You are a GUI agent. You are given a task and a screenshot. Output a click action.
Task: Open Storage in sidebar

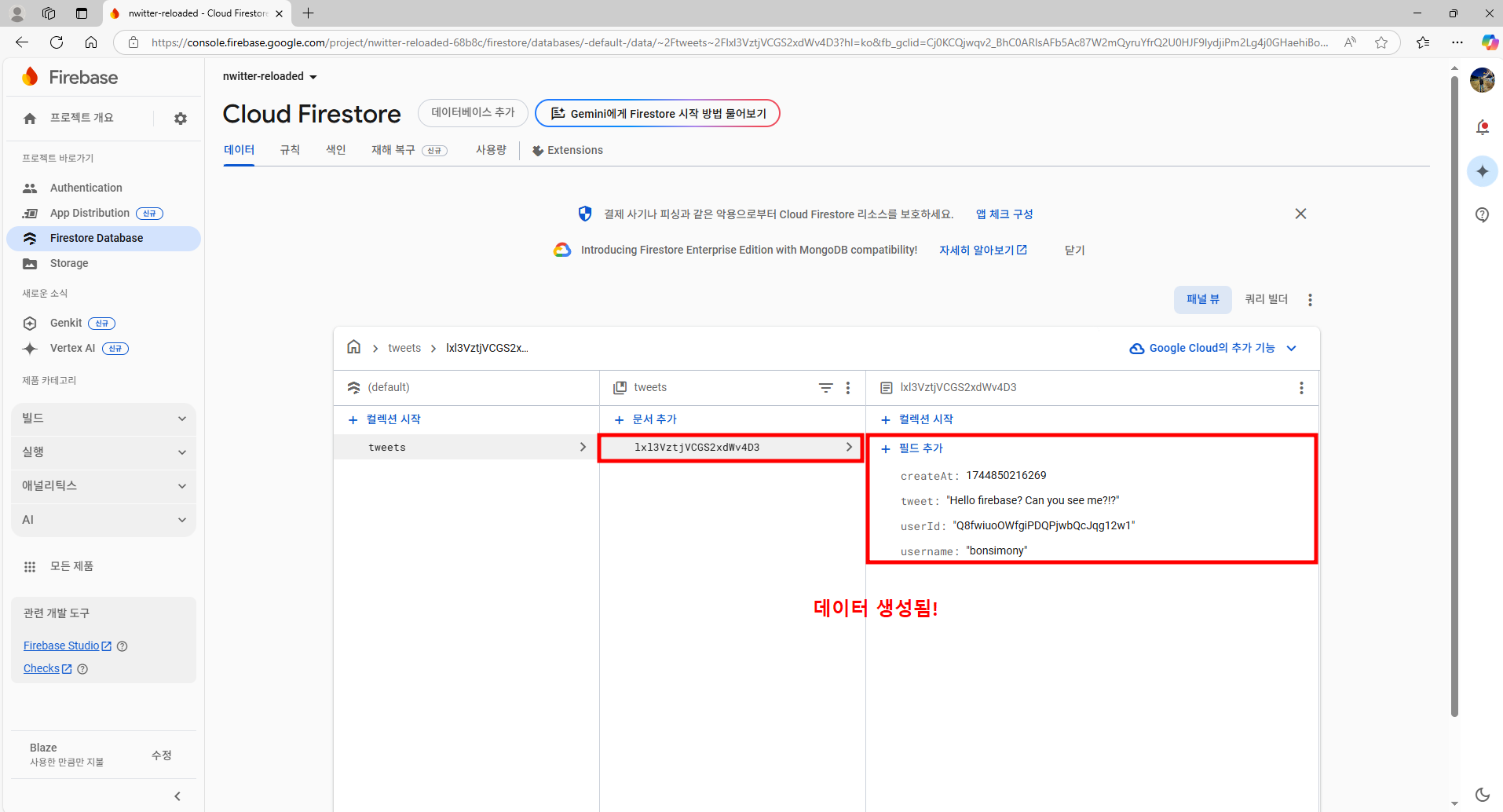pos(69,263)
